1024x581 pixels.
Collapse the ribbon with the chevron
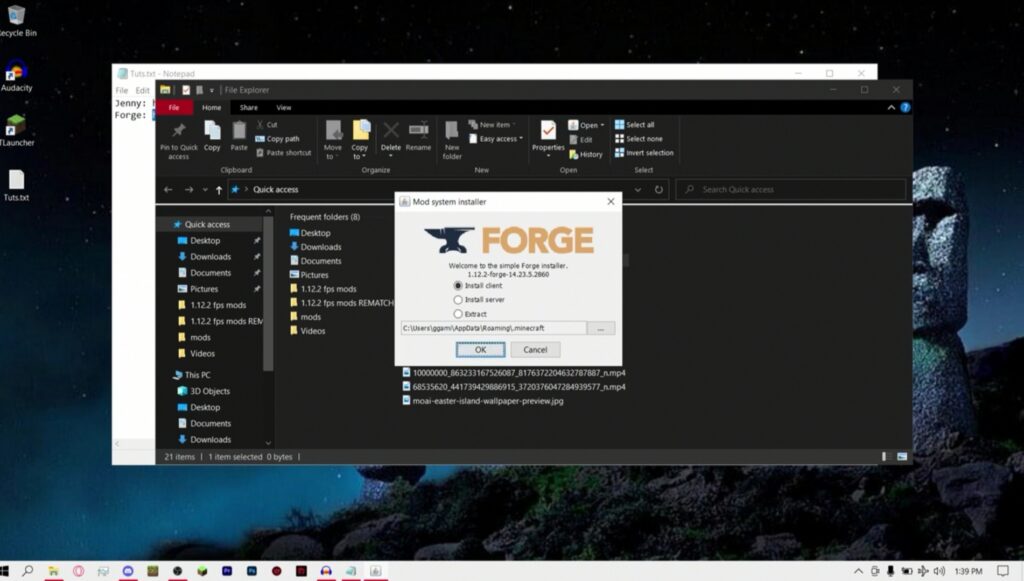click(891, 108)
